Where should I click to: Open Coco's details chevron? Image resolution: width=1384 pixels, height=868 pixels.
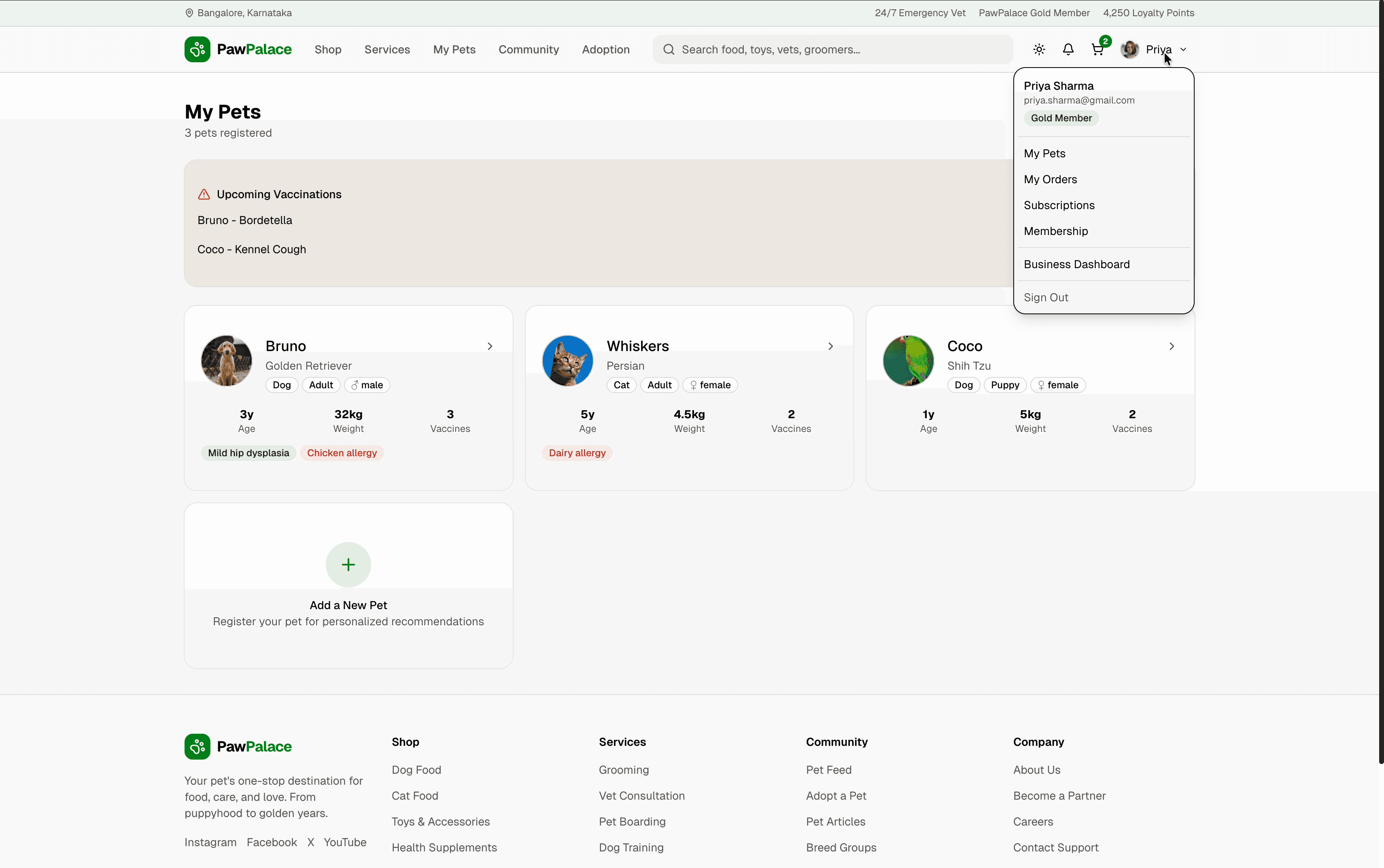point(1172,346)
